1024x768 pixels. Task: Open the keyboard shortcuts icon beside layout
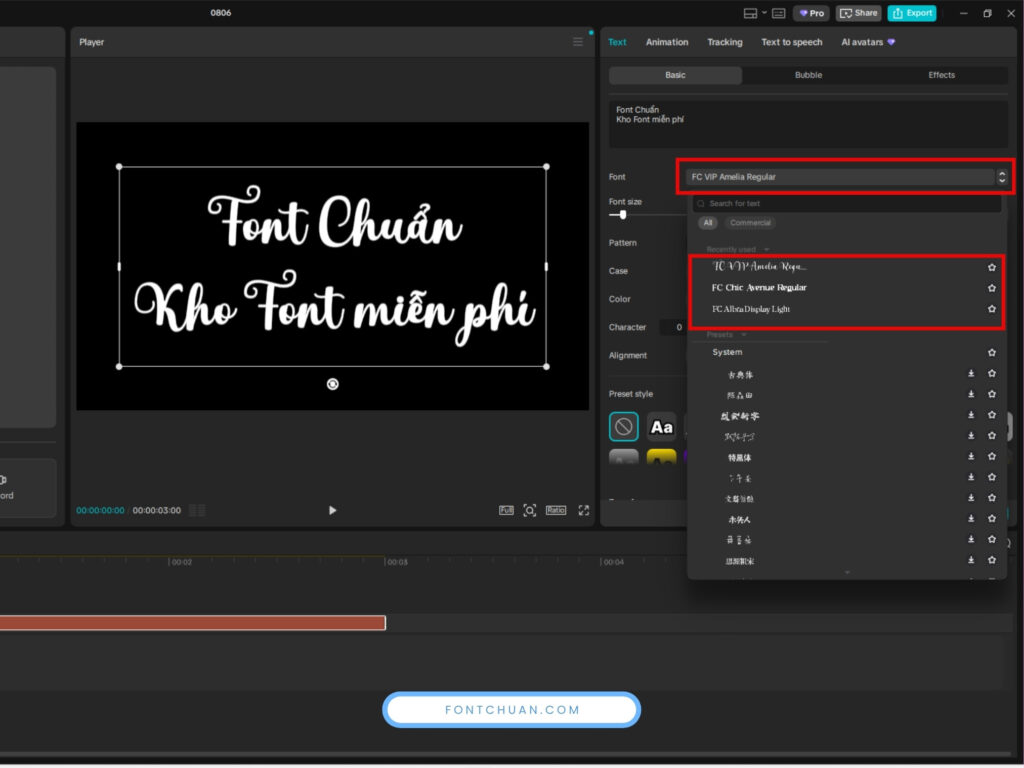pyautogui.click(x=778, y=13)
